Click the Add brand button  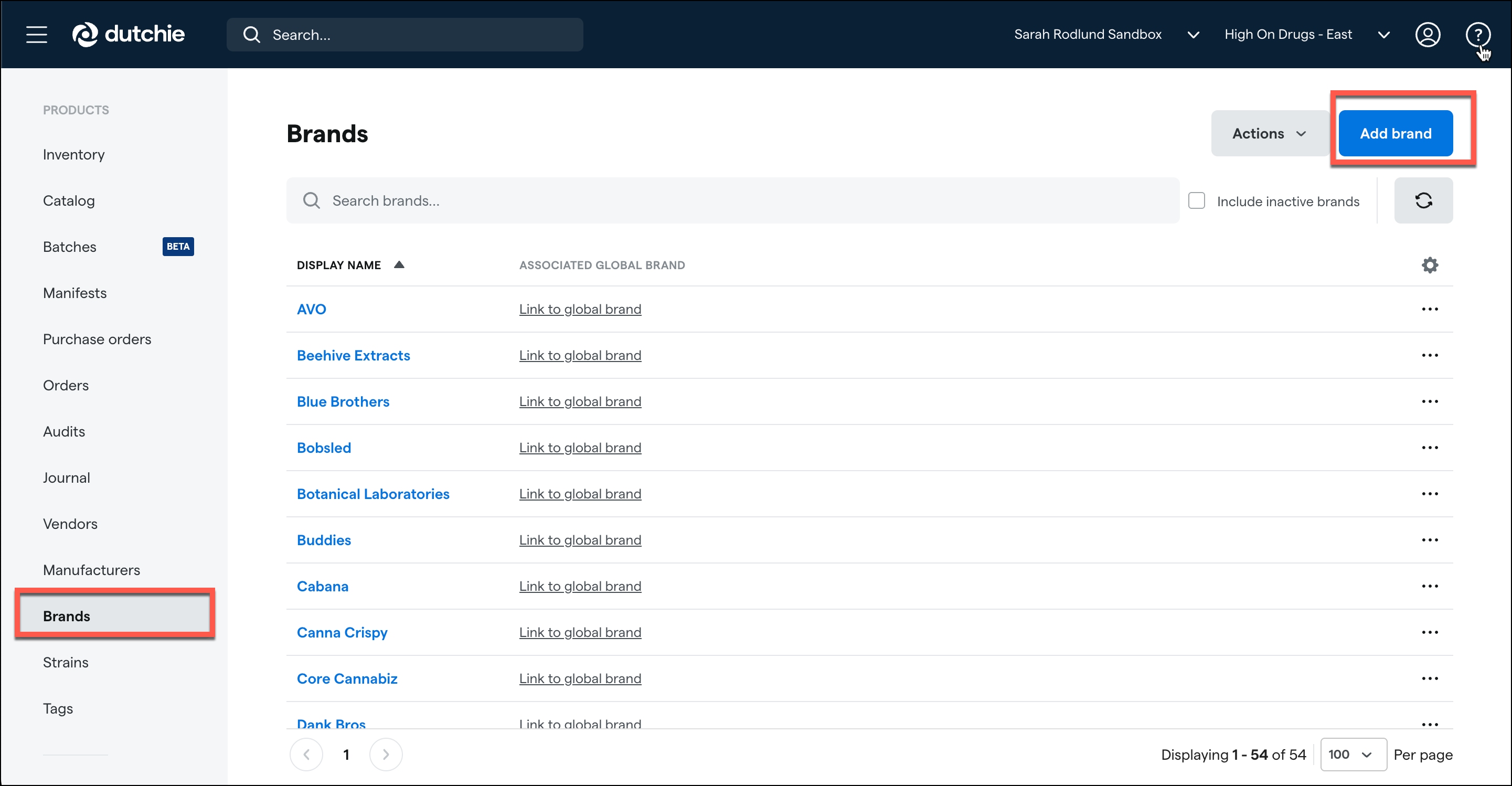(1395, 134)
